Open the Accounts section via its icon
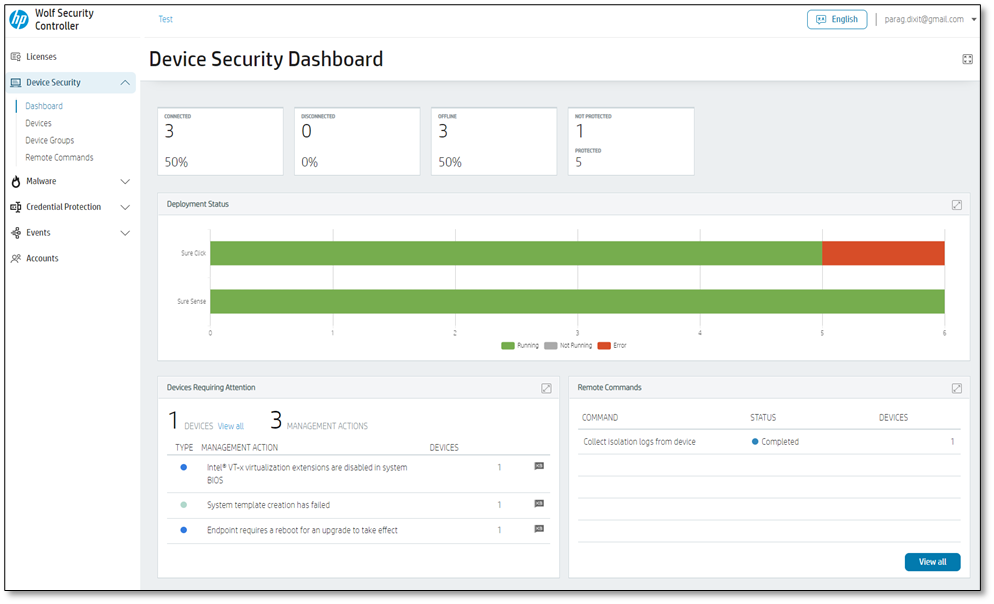The width and height of the screenshot is (994, 604). [x=15, y=258]
